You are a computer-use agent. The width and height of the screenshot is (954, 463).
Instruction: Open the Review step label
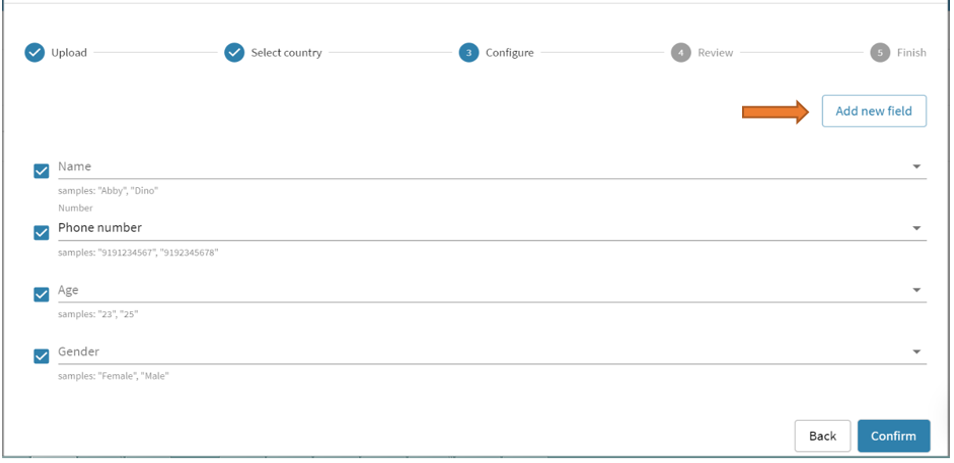coord(715,53)
